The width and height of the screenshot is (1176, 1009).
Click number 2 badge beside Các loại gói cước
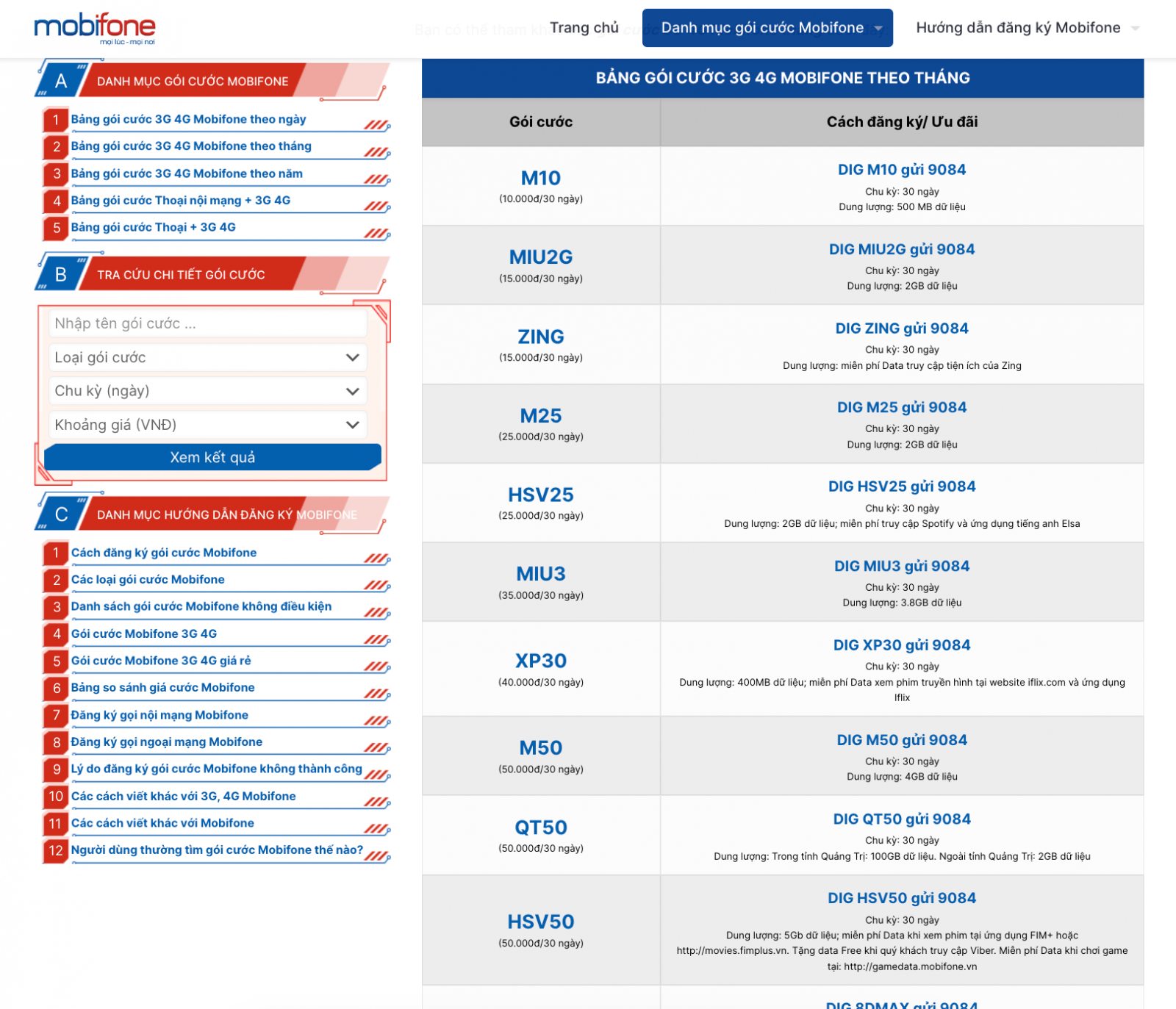[x=56, y=580]
